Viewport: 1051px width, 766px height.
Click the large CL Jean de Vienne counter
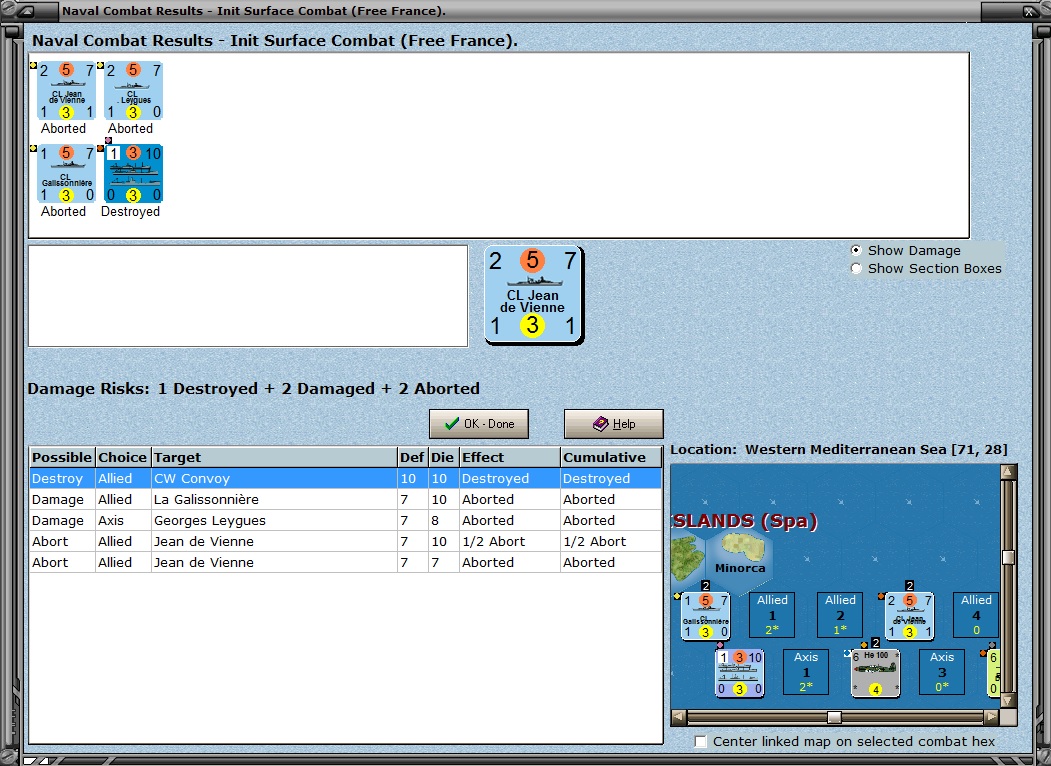533,294
